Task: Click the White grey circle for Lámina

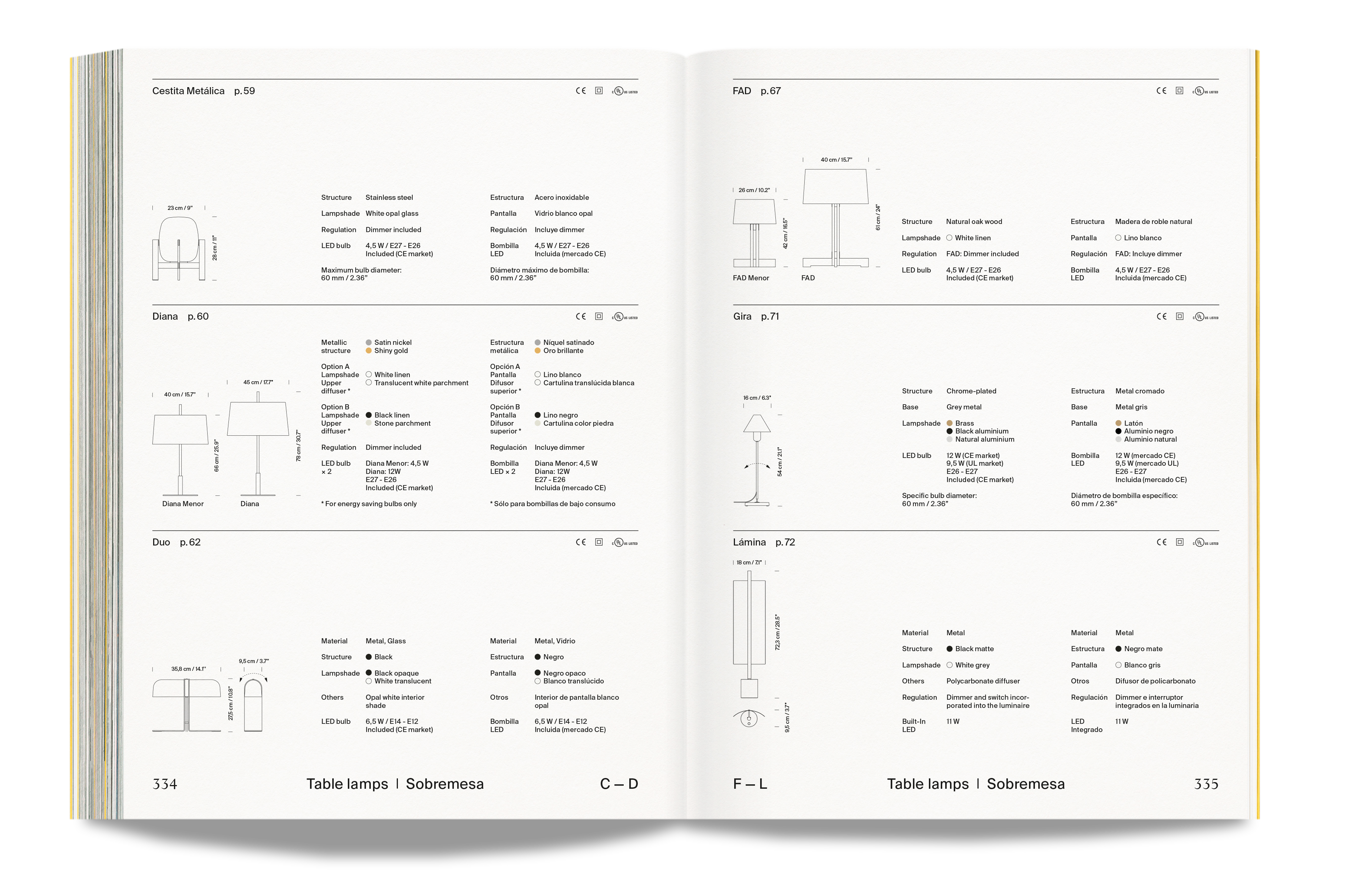Action: pos(949,665)
